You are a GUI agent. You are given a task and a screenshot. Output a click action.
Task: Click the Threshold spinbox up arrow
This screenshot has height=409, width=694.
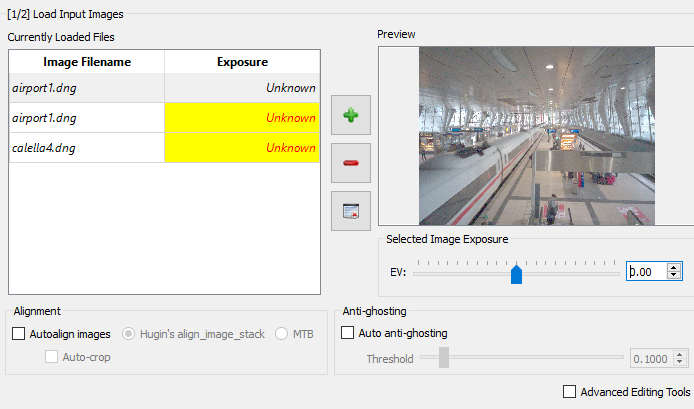[680, 355]
